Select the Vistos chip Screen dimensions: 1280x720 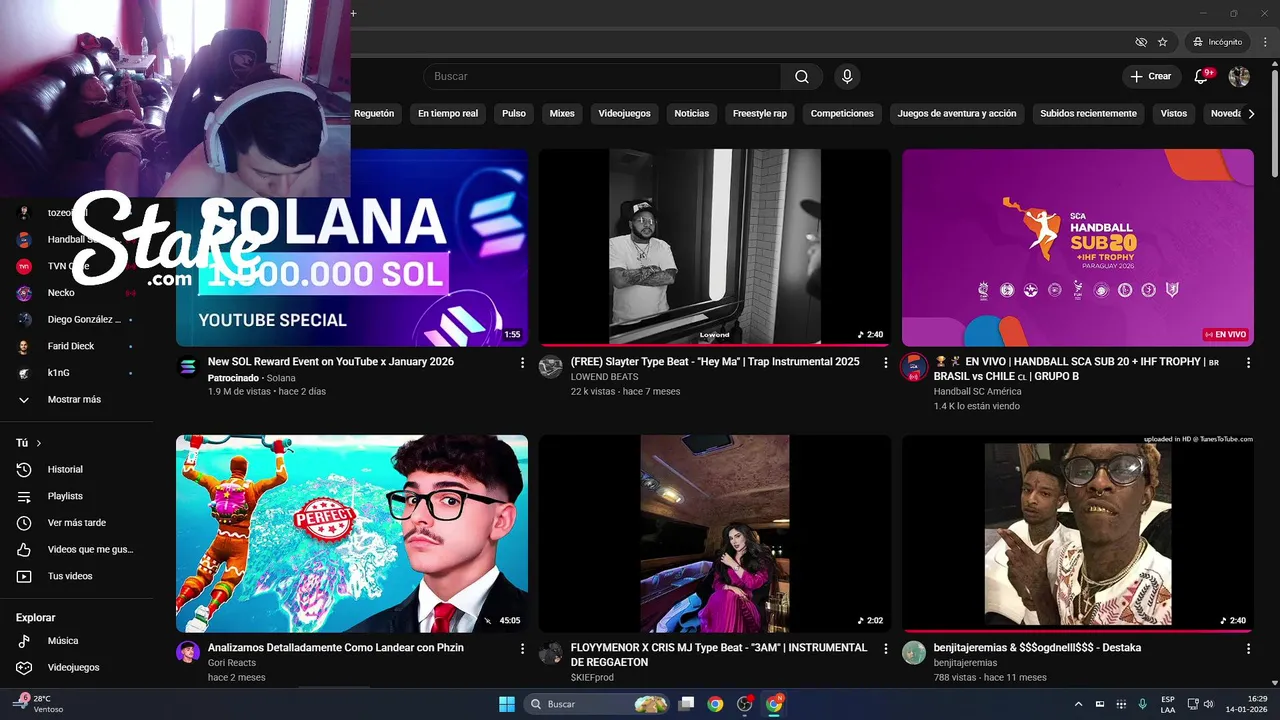click(x=1174, y=114)
